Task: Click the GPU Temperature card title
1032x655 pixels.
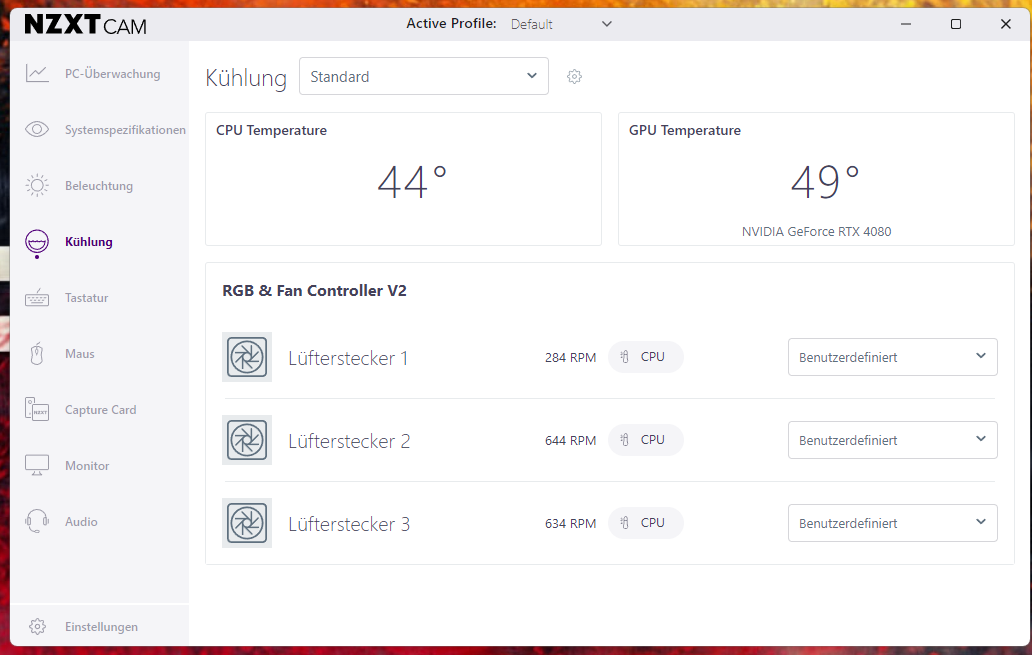Action: click(x=684, y=130)
